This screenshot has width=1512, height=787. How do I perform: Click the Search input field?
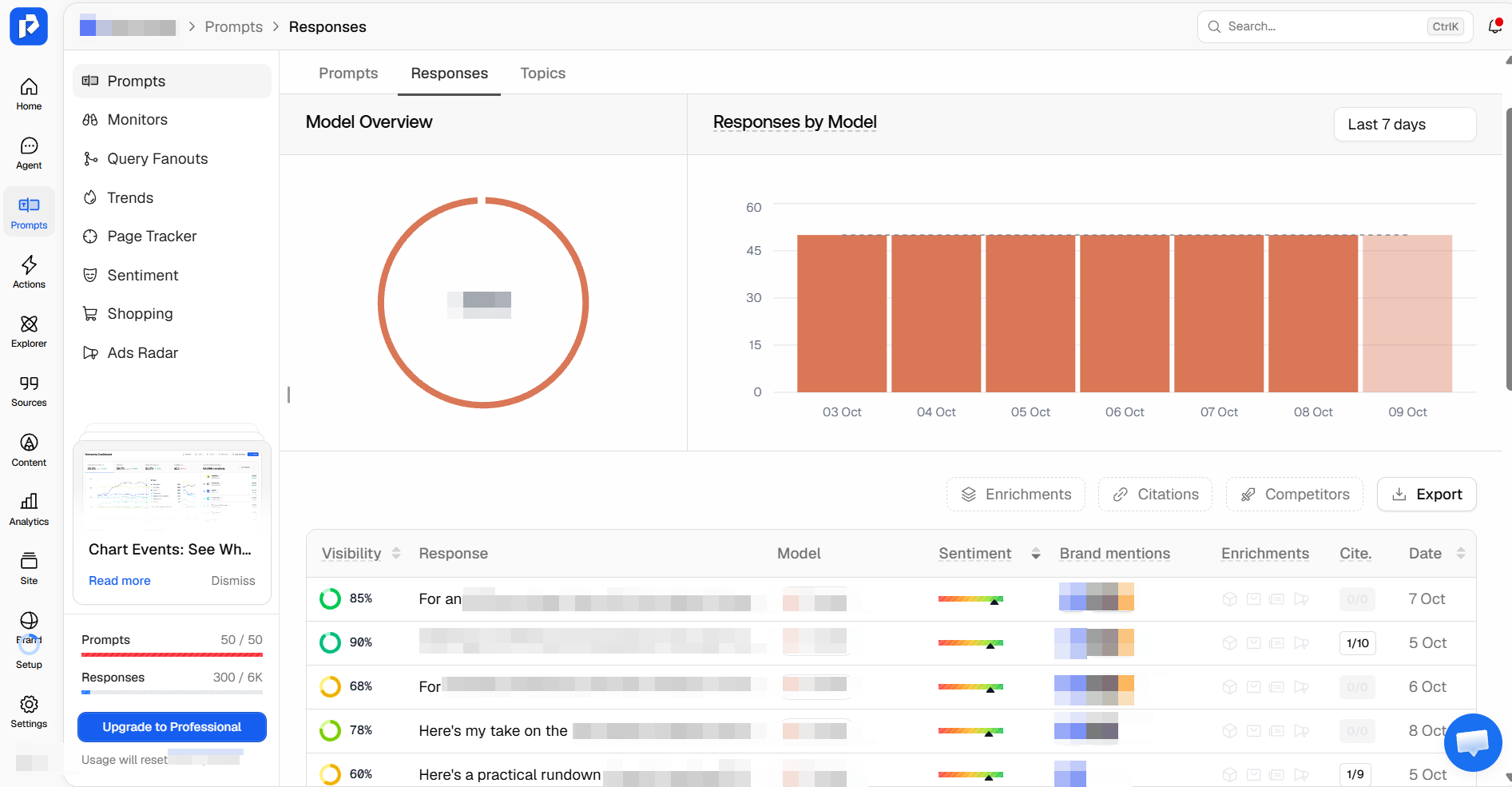click(x=1335, y=26)
